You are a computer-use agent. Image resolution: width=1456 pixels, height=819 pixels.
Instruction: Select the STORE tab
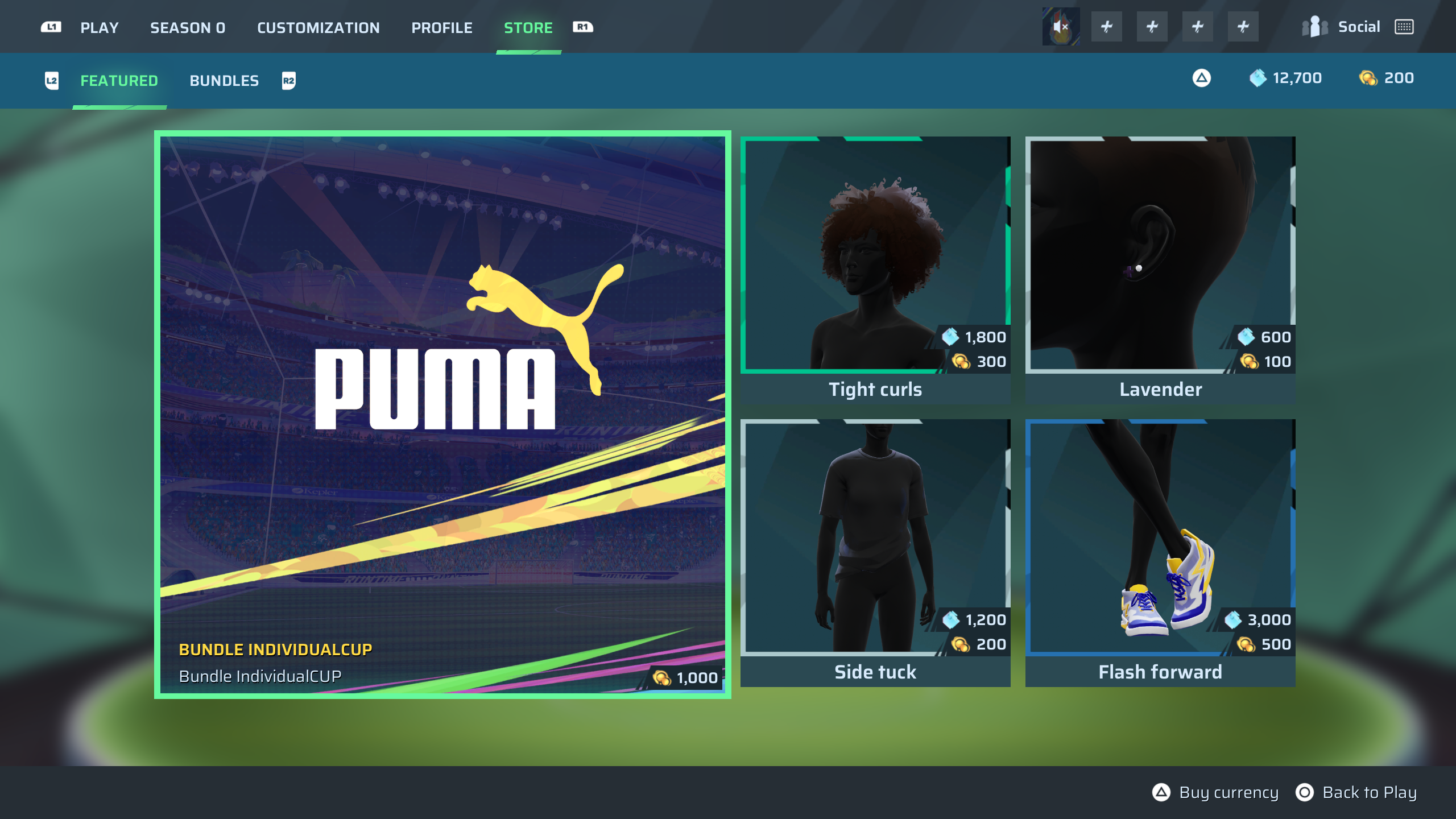click(528, 27)
